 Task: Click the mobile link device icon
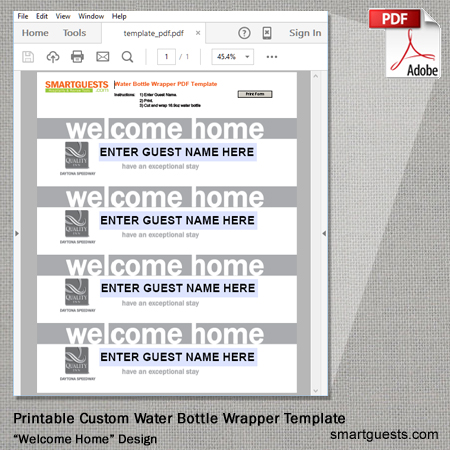(267, 33)
